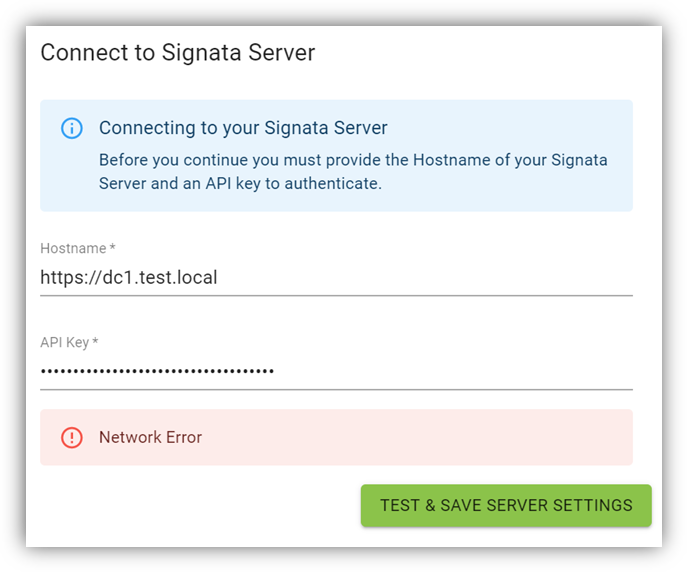This screenshot has height=572, width=687.
Task: Click the dark backdrop outside the dialog
Action: click(12, 300)
